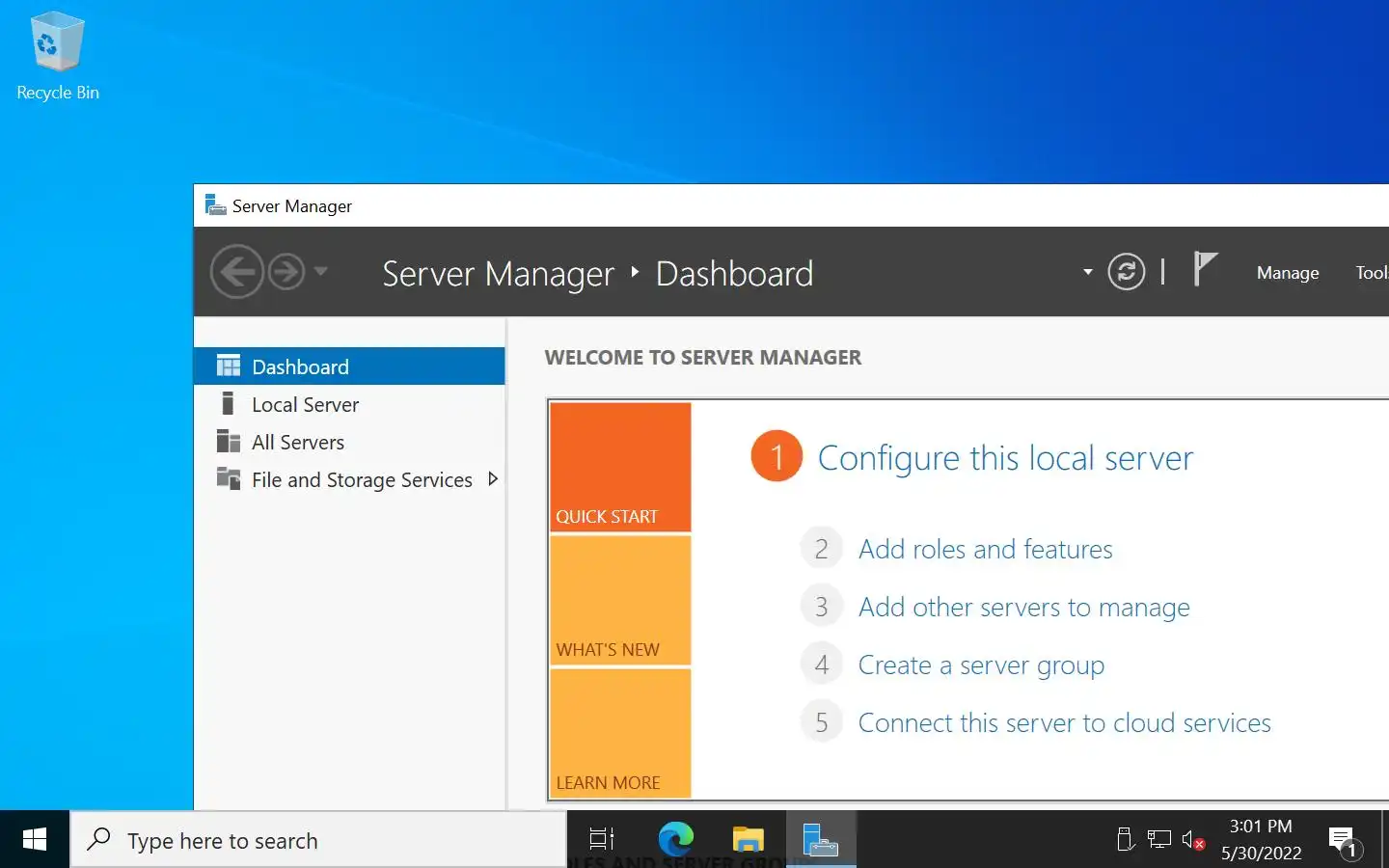1389x868 pixels.
Task: Click Add other servers to manage
Action: pyautogui.click(x=1023, y=607)
